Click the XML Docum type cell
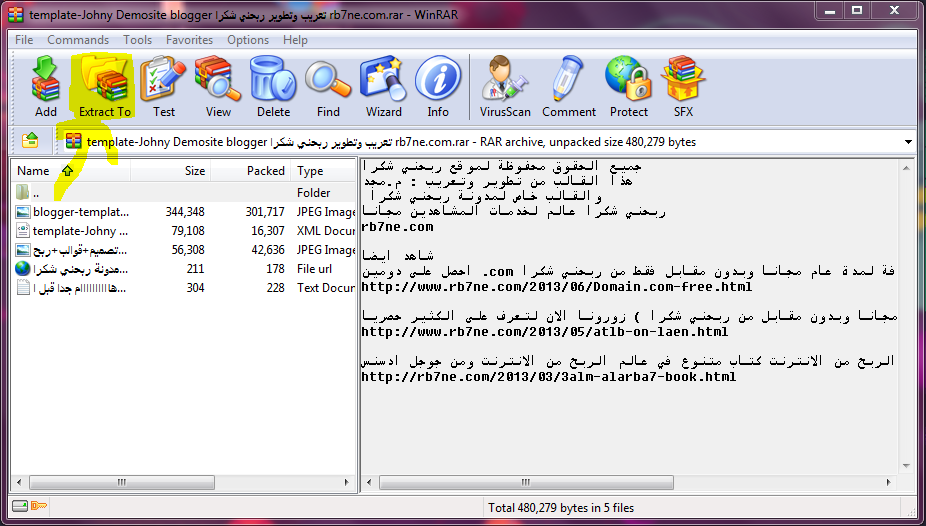Screen dimensions: 926x526 click(x=325, y=231)
